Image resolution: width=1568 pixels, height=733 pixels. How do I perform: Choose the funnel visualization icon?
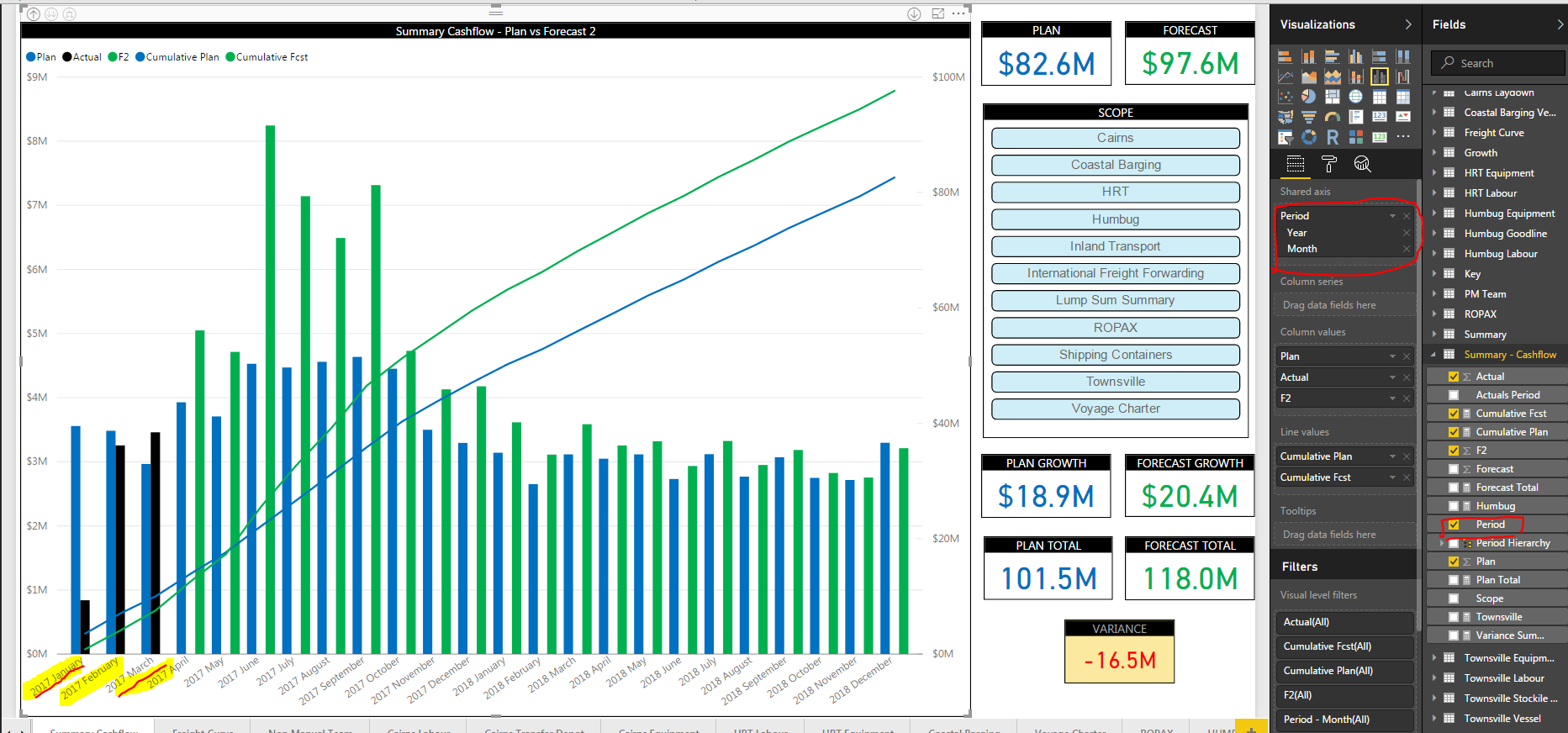coord(1309,117)
